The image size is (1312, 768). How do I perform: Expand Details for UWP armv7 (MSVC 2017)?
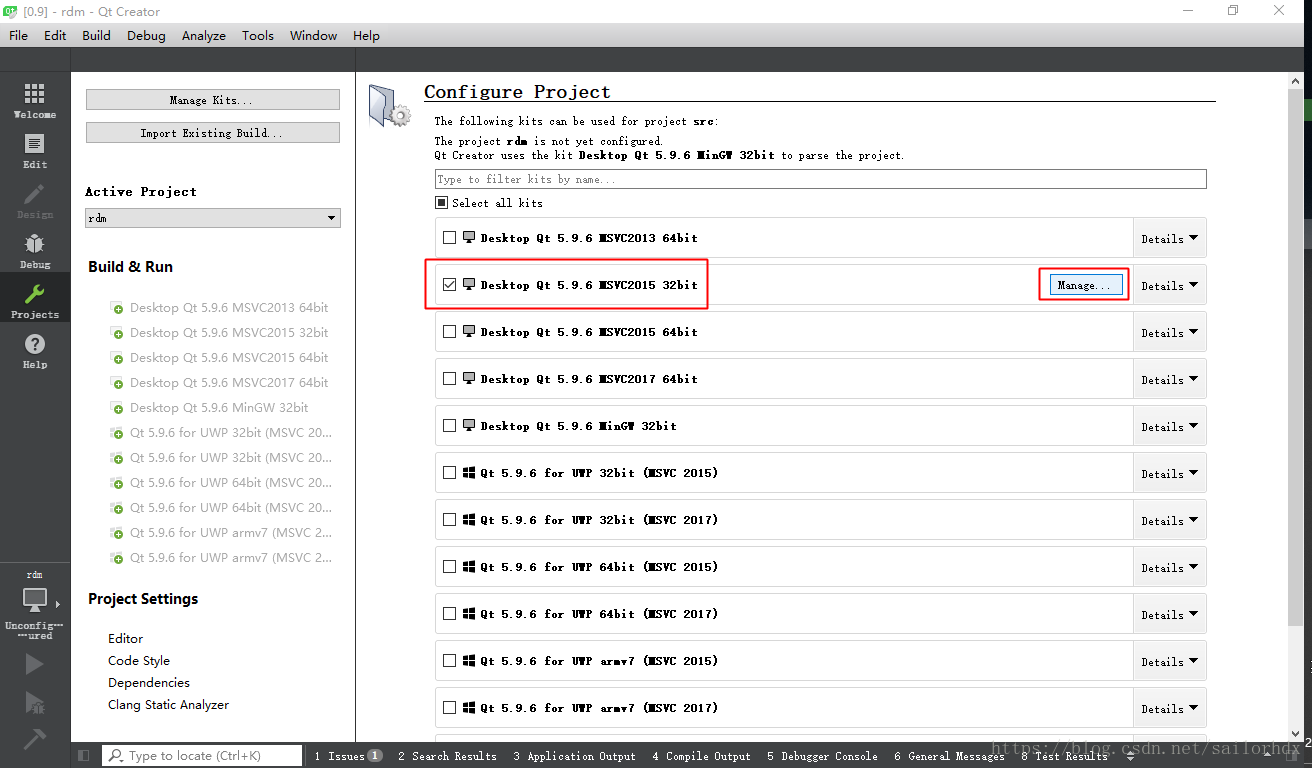click(x=1169, y=708)
